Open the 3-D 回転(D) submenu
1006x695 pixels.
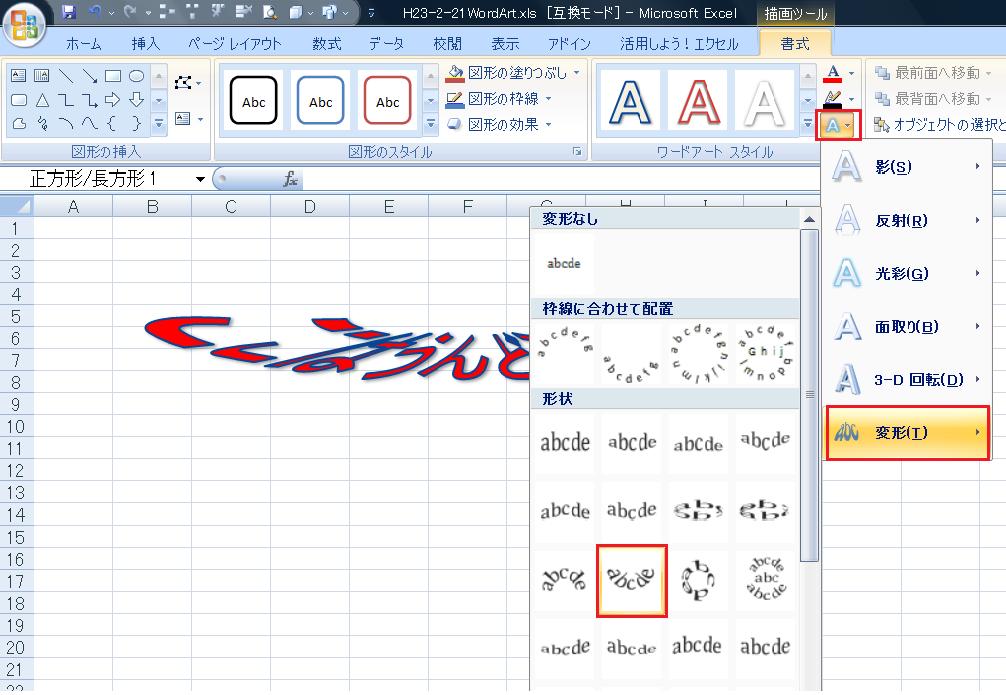[907, 380]
